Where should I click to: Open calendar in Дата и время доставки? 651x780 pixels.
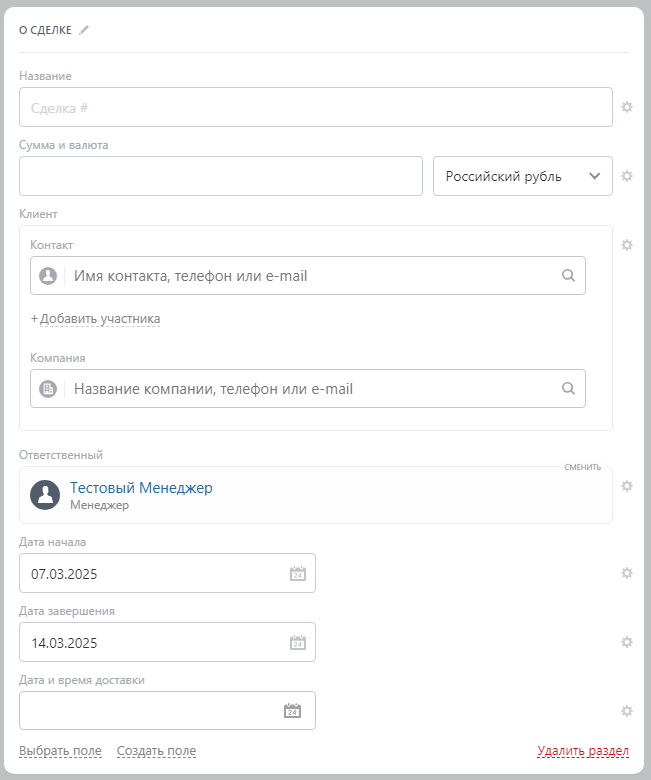pos(292,711)
